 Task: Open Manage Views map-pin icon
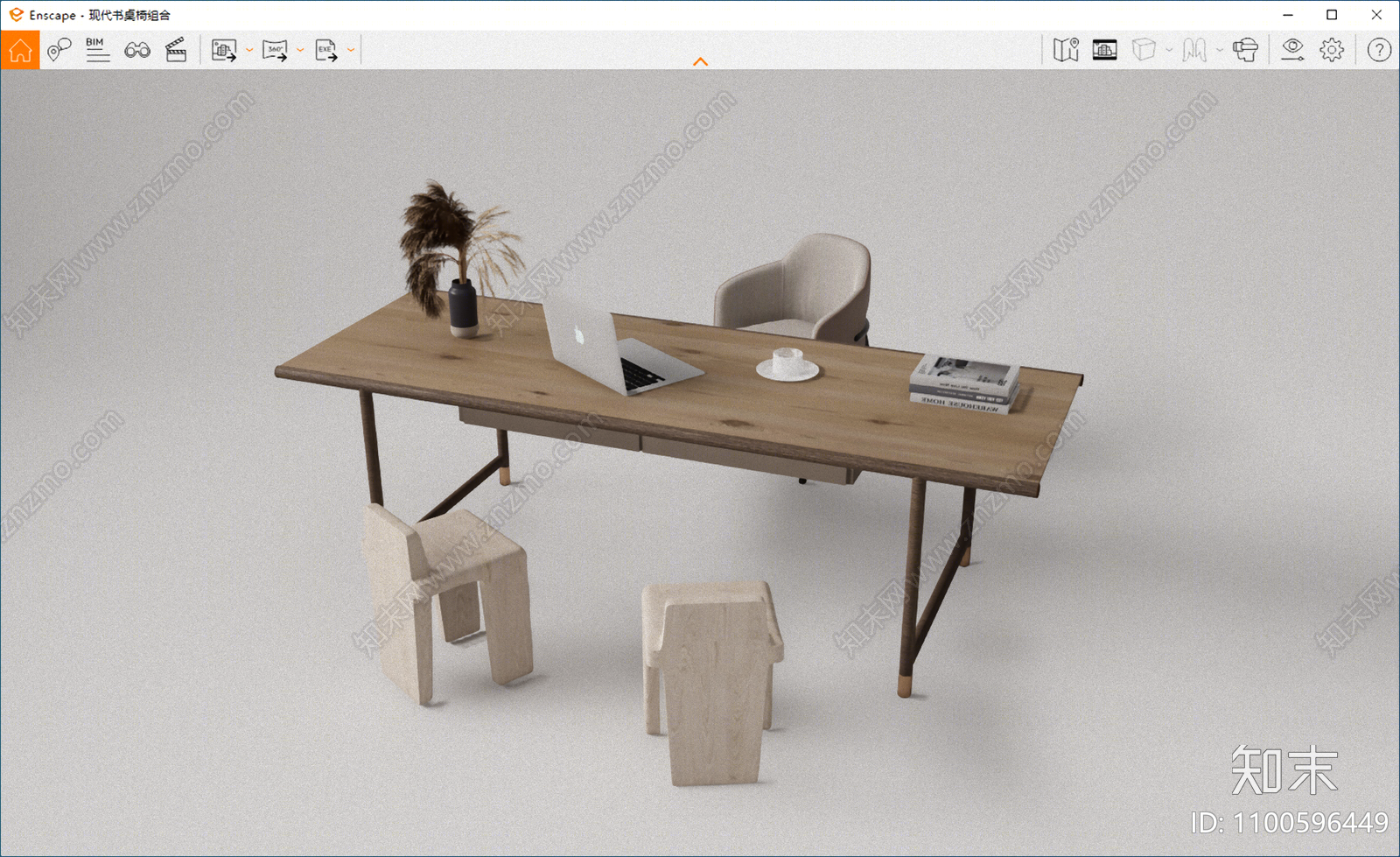(x=59, y=50)
